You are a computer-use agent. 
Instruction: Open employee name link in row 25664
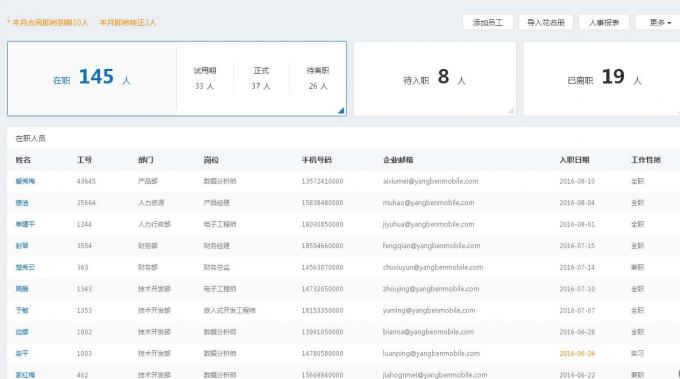click(22, 203)
